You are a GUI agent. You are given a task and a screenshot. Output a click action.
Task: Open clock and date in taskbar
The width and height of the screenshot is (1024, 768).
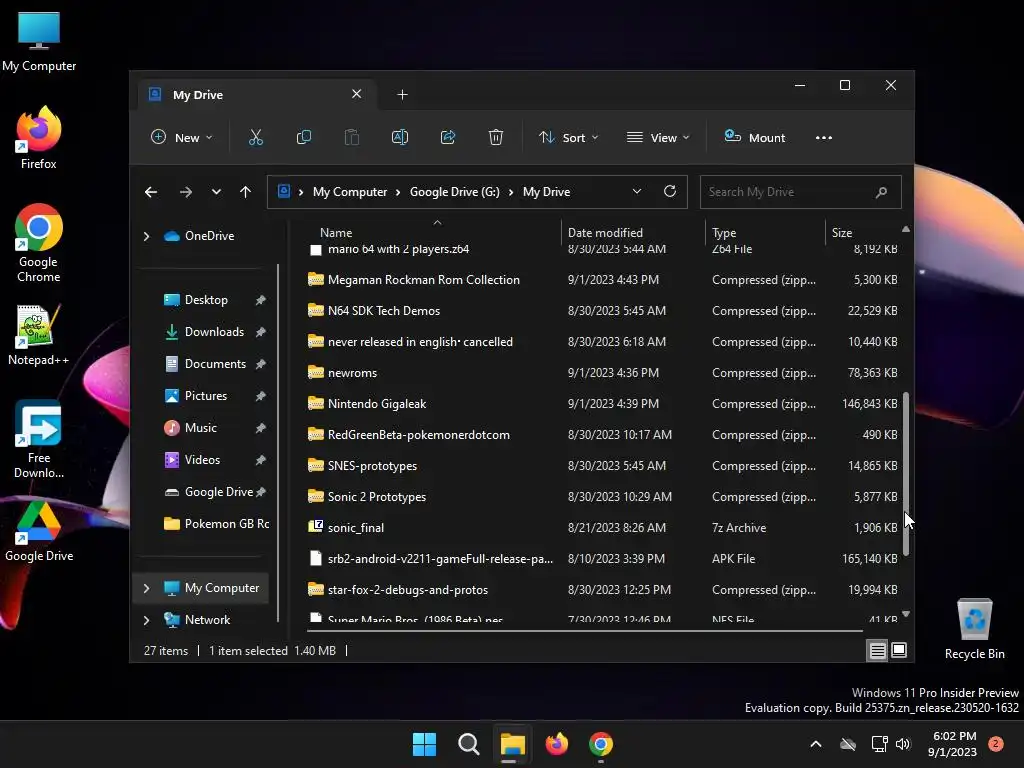coord(953,744)
